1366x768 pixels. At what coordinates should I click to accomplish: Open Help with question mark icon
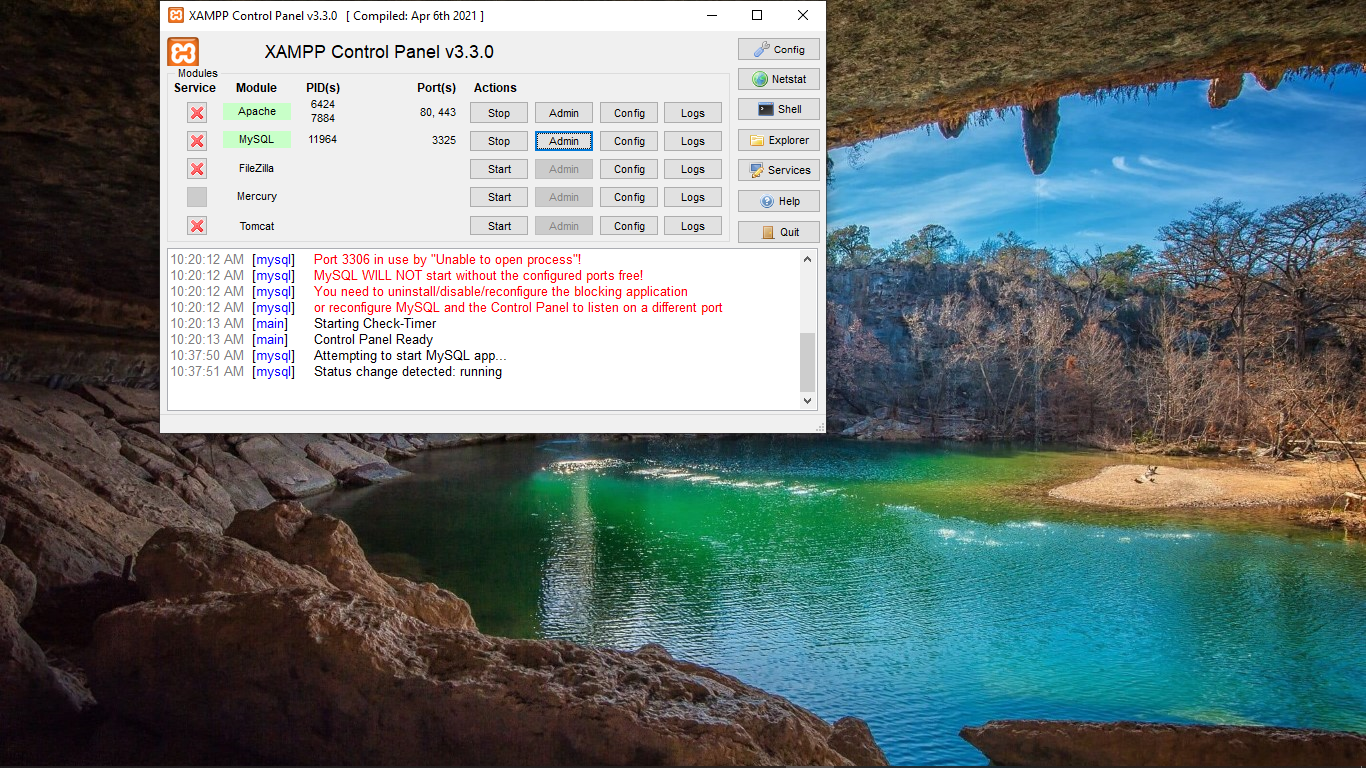coord(779,201)
